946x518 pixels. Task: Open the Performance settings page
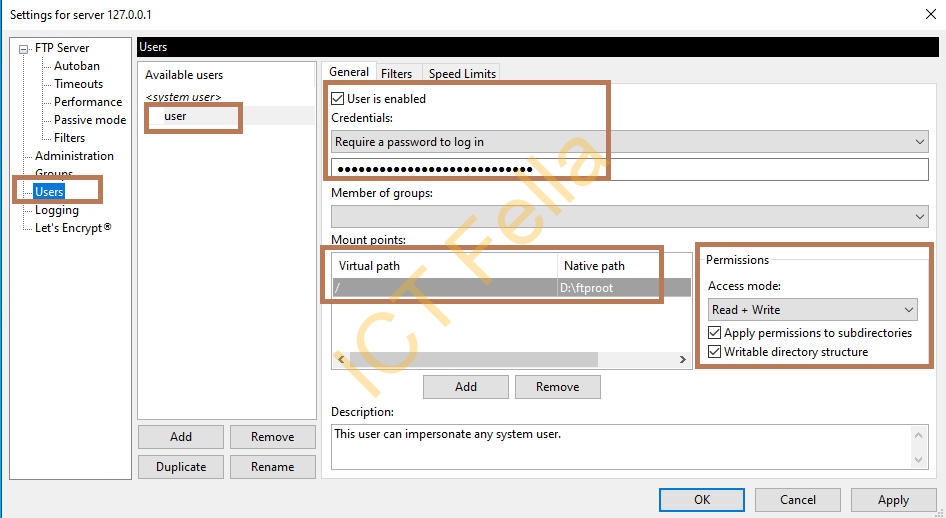pos(88,102)
